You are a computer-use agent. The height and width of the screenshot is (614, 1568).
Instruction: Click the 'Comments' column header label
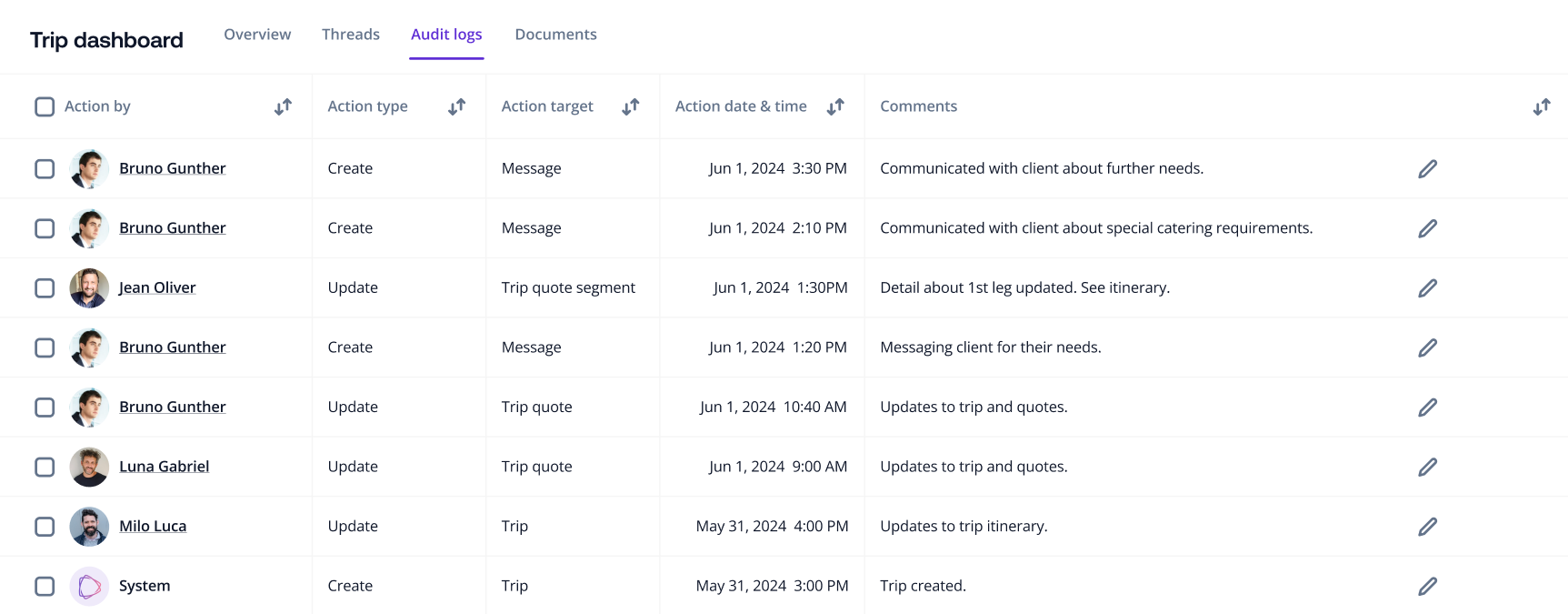click(x=918, y=106)
